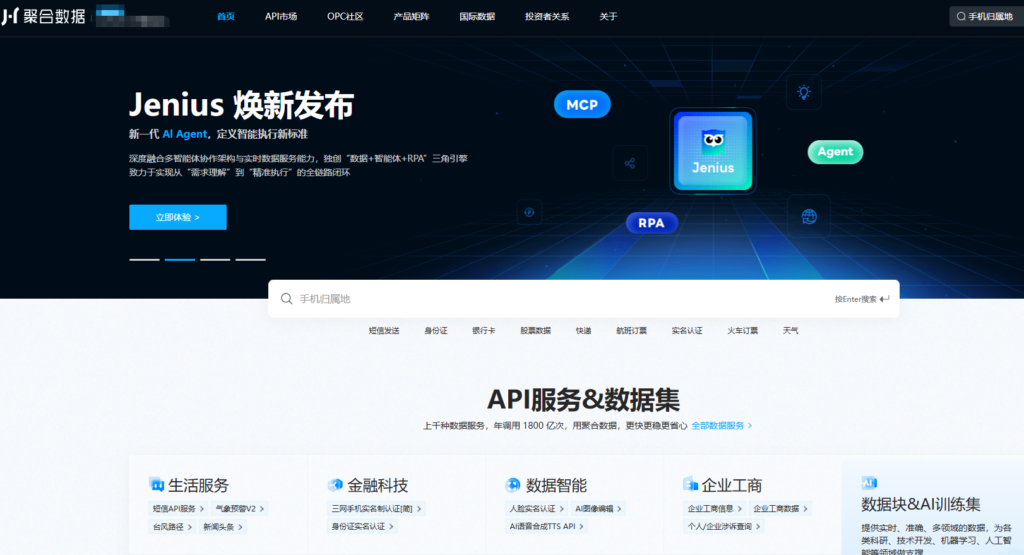This screenshot has height=555, width=1024.
Task: Open the 产品矩阵 nav menu
Action: click(411, 16)
